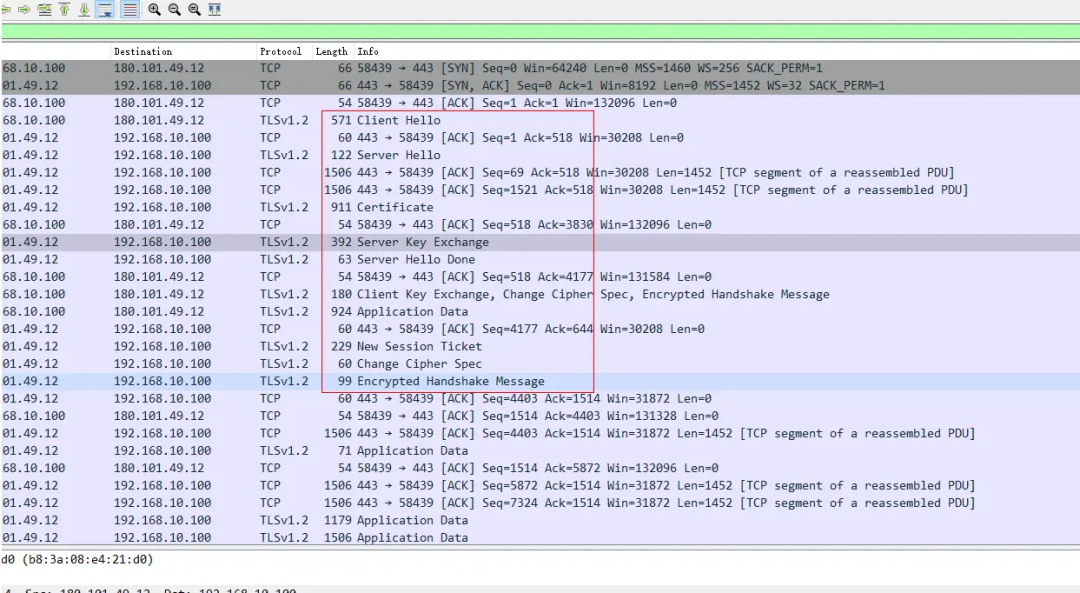
Task: Select the New Session Ticket packet row
Action: point(400,346)
